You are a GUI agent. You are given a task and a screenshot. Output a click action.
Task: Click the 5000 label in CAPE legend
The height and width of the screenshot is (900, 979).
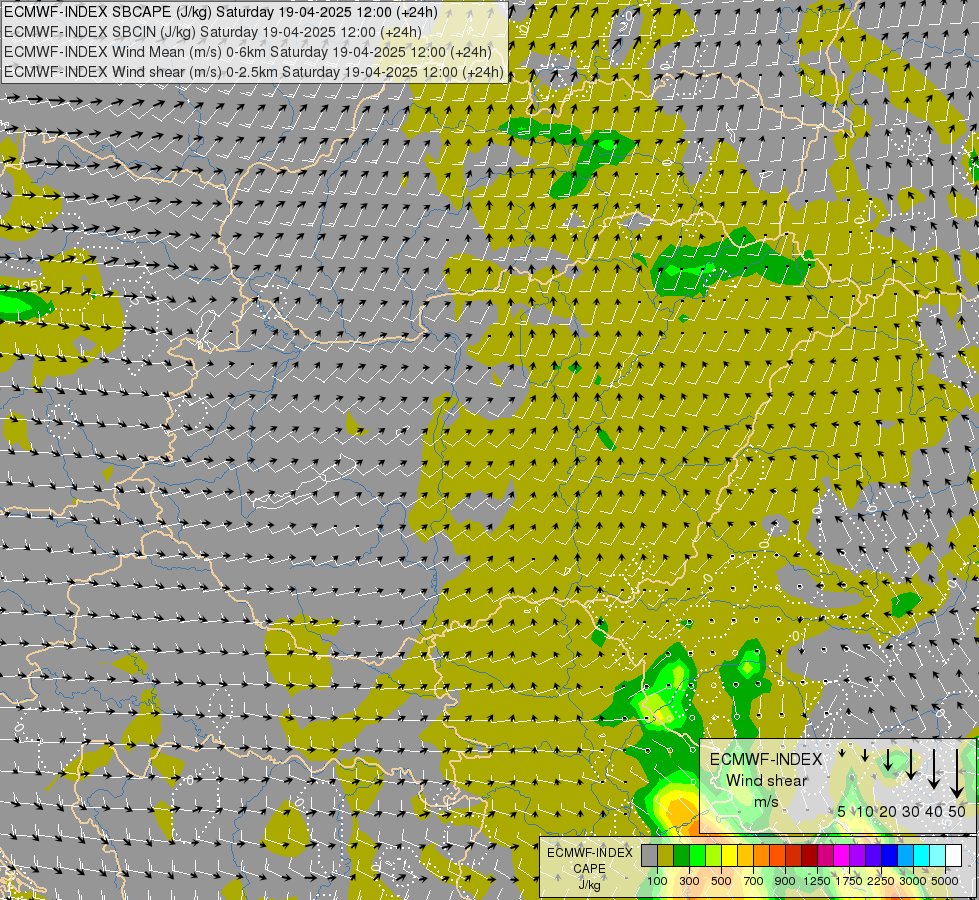click(x=945, y=881)
